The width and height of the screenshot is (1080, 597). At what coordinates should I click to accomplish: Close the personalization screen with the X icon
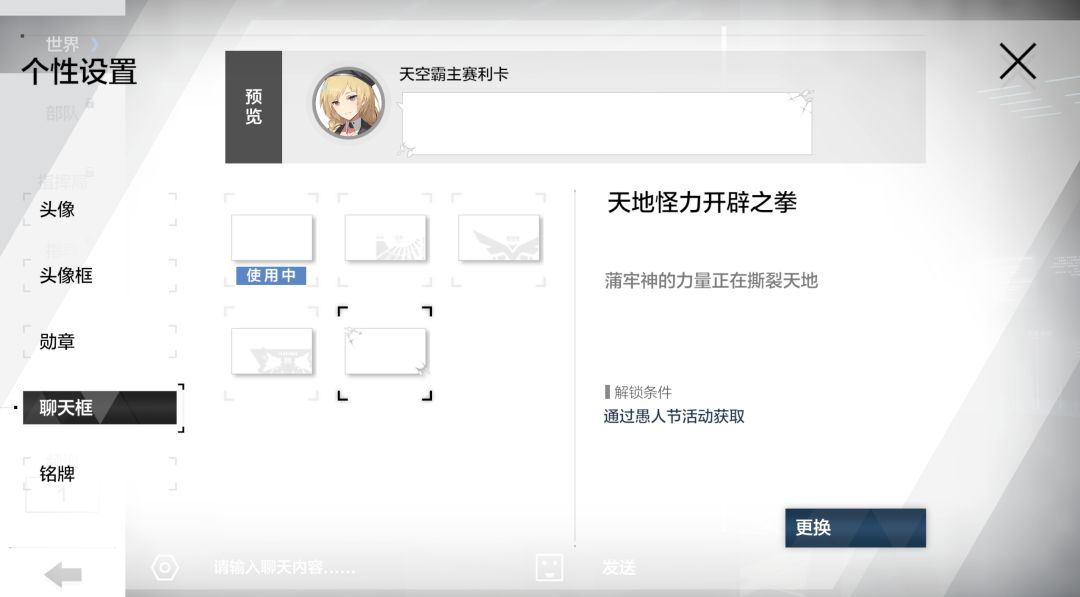tap(1017, 61)
